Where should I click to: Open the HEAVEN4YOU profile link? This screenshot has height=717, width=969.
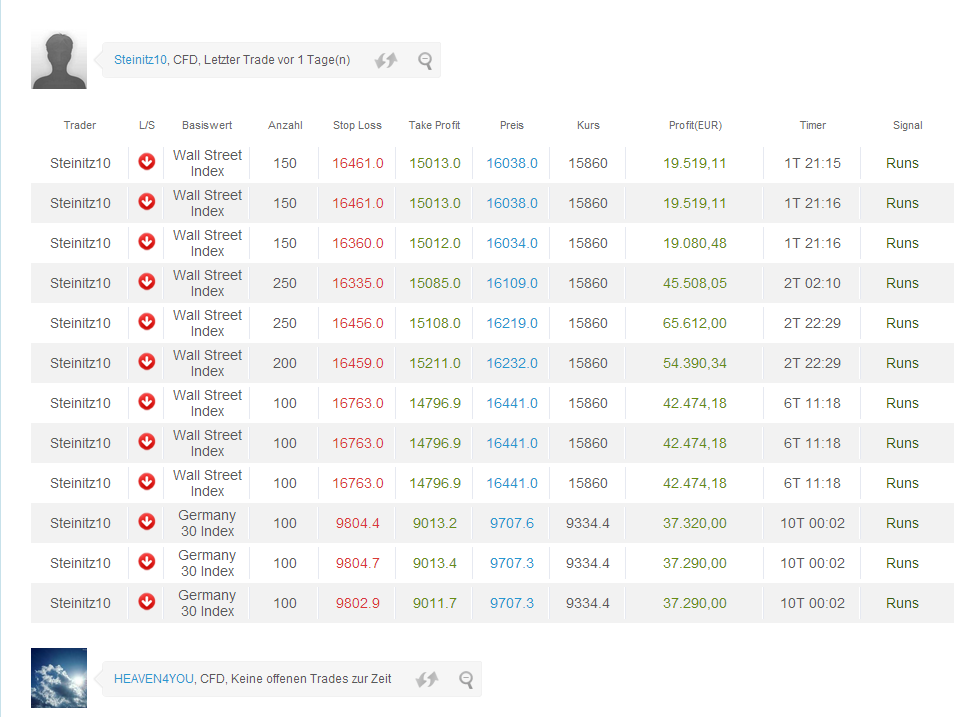153,679
